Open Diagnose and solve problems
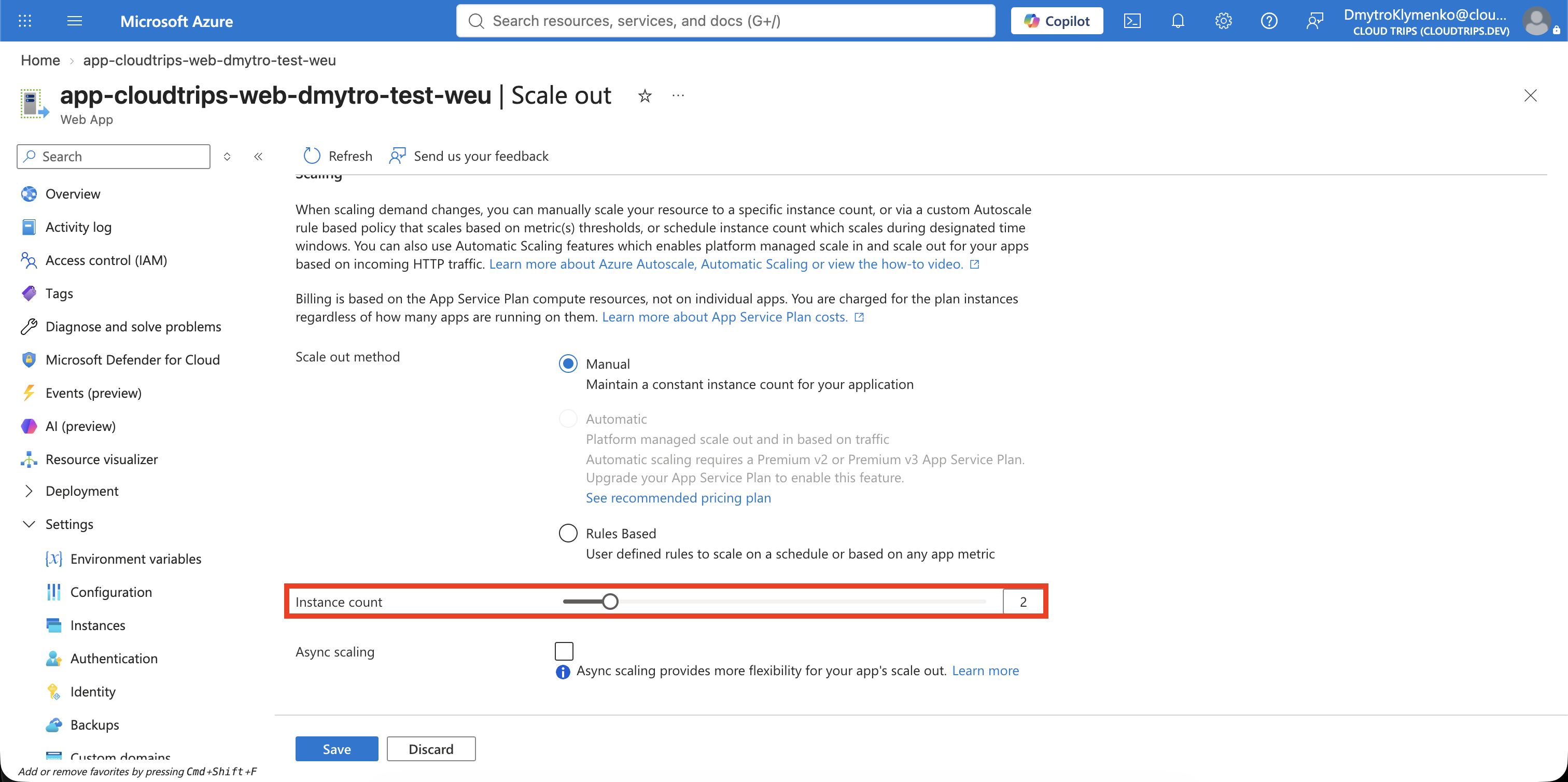Viewport: 1568px width, 782px height. click(x=133, y=326)
